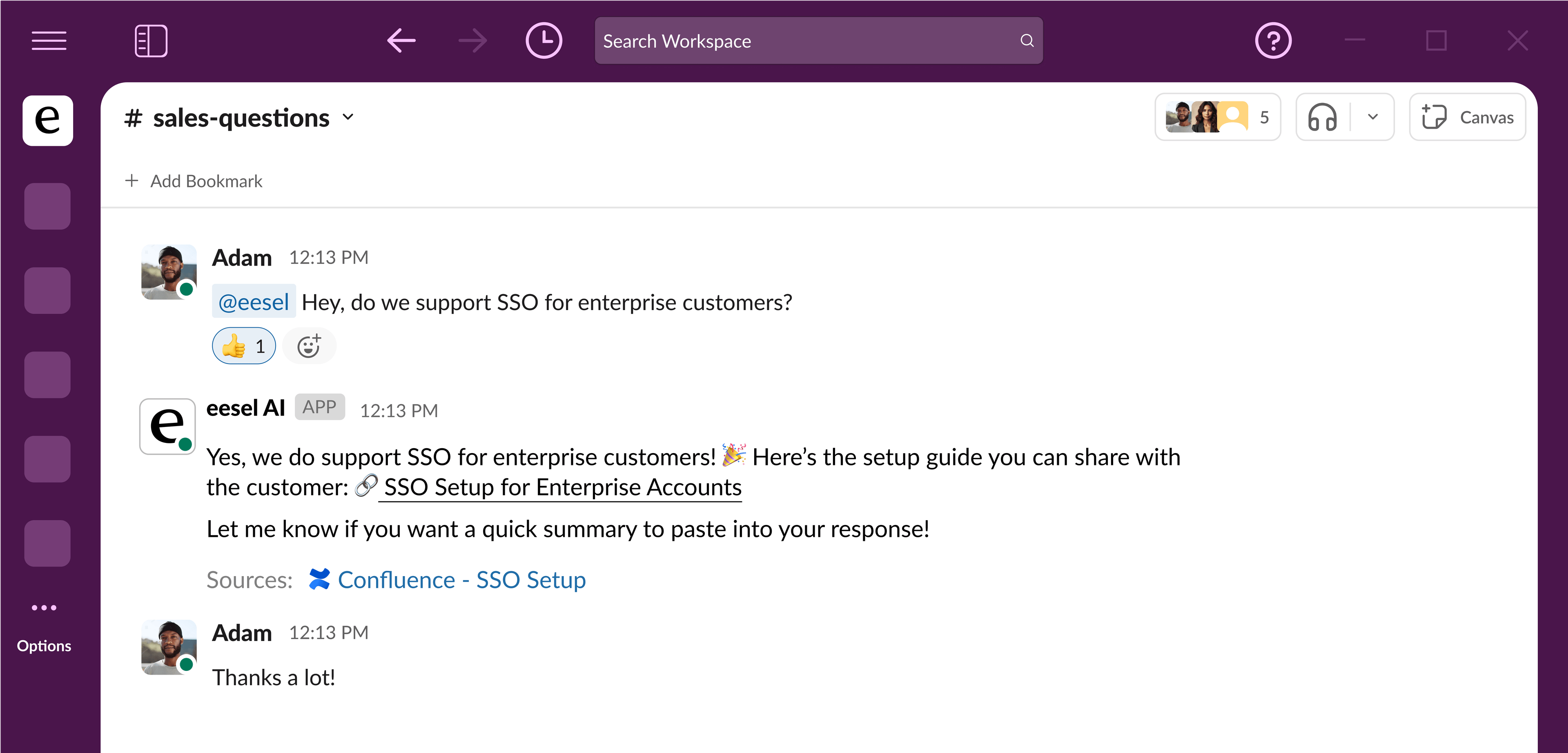This screenshot has width=1568, height=753.
Task: Open eesel AI app avatar
Action: 167,426
